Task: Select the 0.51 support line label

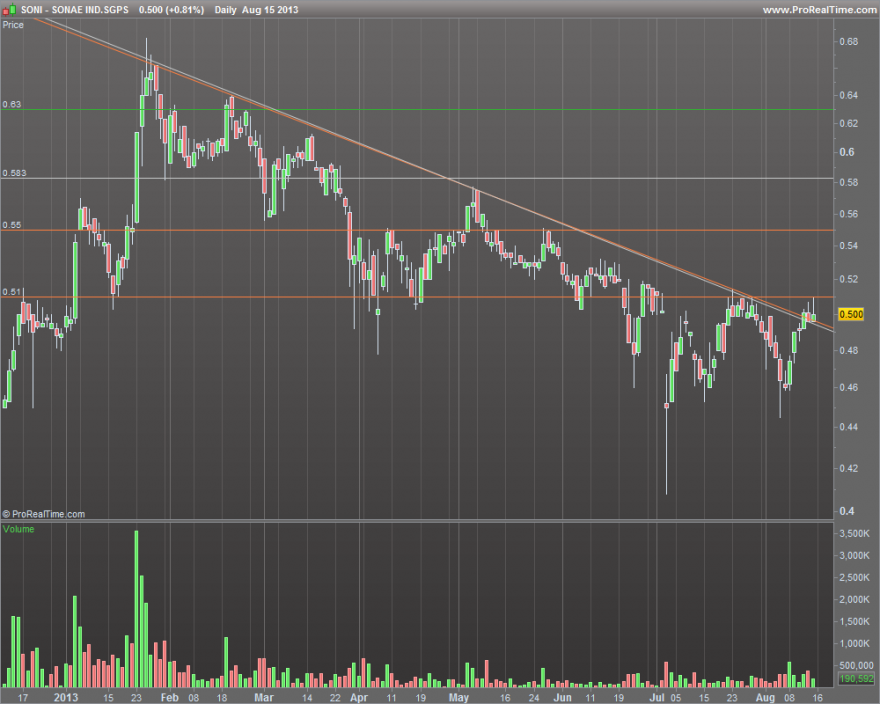Action: pos(11,292)
